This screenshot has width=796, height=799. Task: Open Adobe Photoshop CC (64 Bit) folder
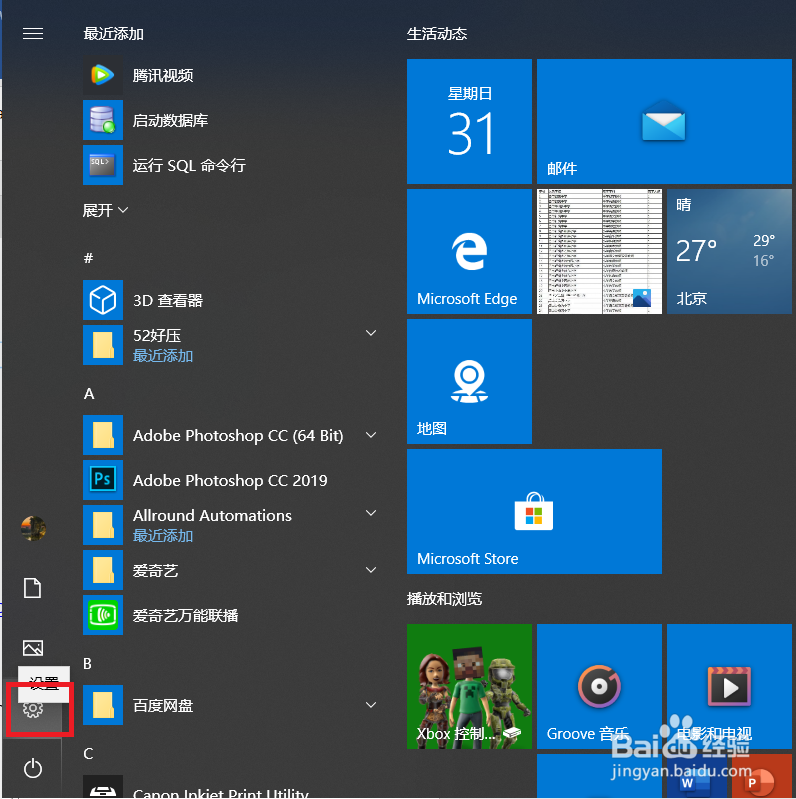pyautogui.click(x=233, y=435)
